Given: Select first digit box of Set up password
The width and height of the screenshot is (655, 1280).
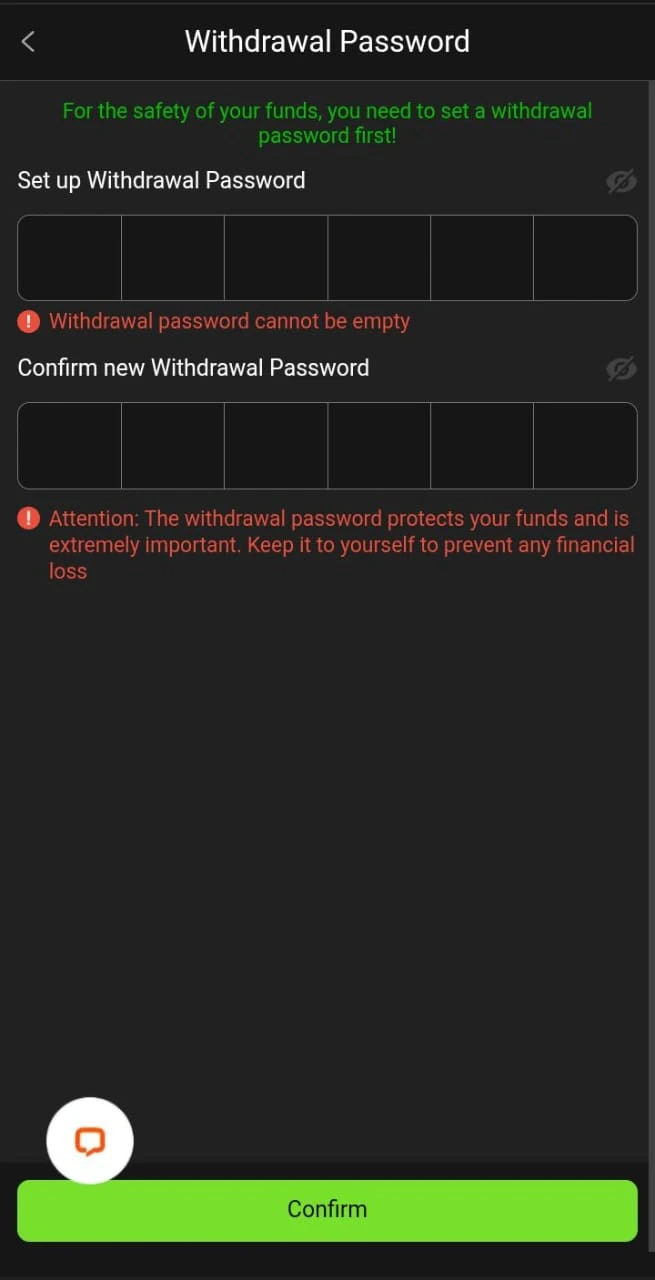Looking at the screenshot, I should pos(70,258).
